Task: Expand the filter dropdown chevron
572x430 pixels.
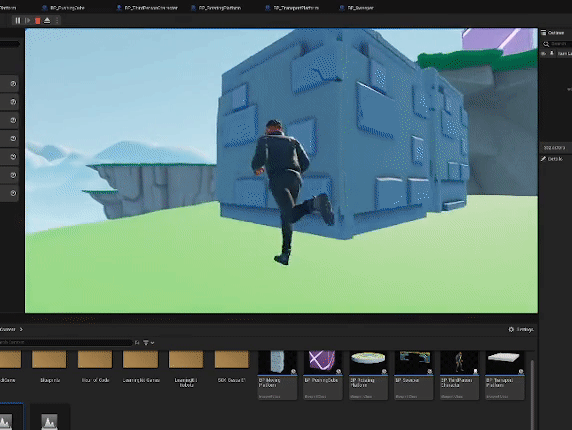Action: (x=152, y=343)
